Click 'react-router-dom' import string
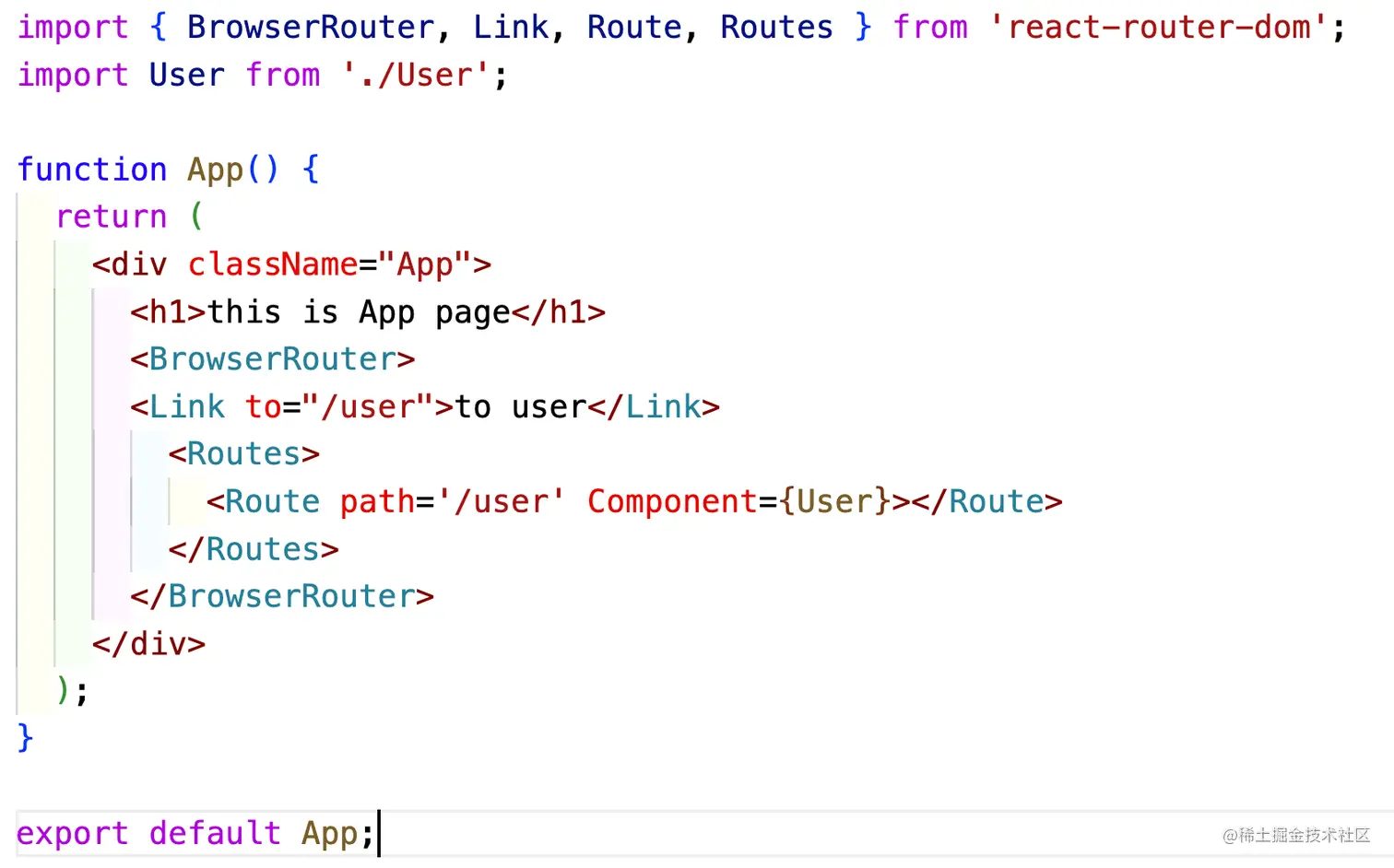Viewport: 1394px width, 868px height. tap(1158, 28)
